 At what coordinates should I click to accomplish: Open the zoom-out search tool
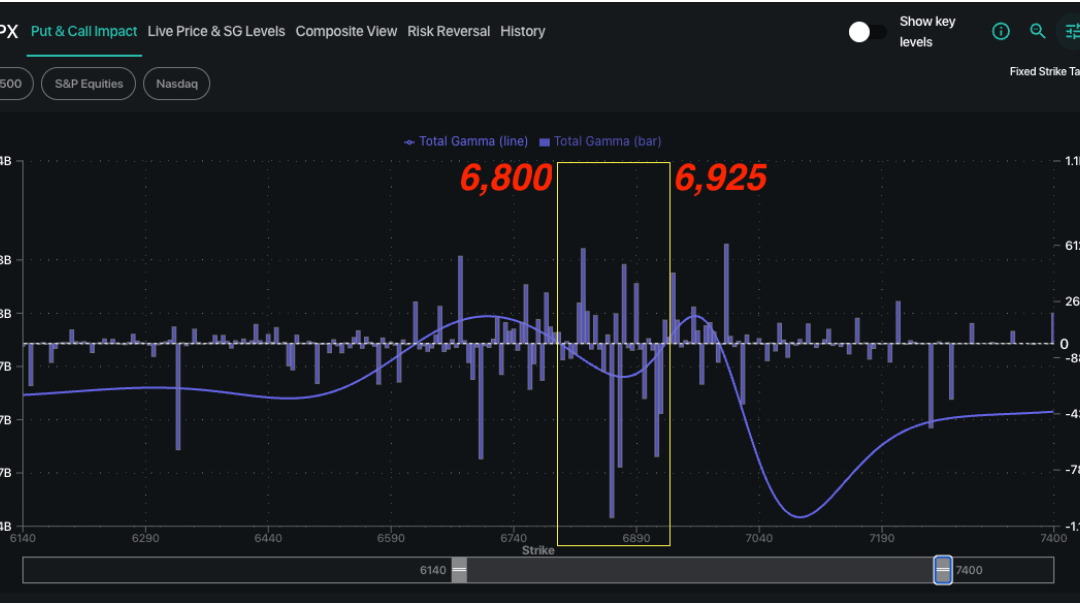click(1038, 31)
